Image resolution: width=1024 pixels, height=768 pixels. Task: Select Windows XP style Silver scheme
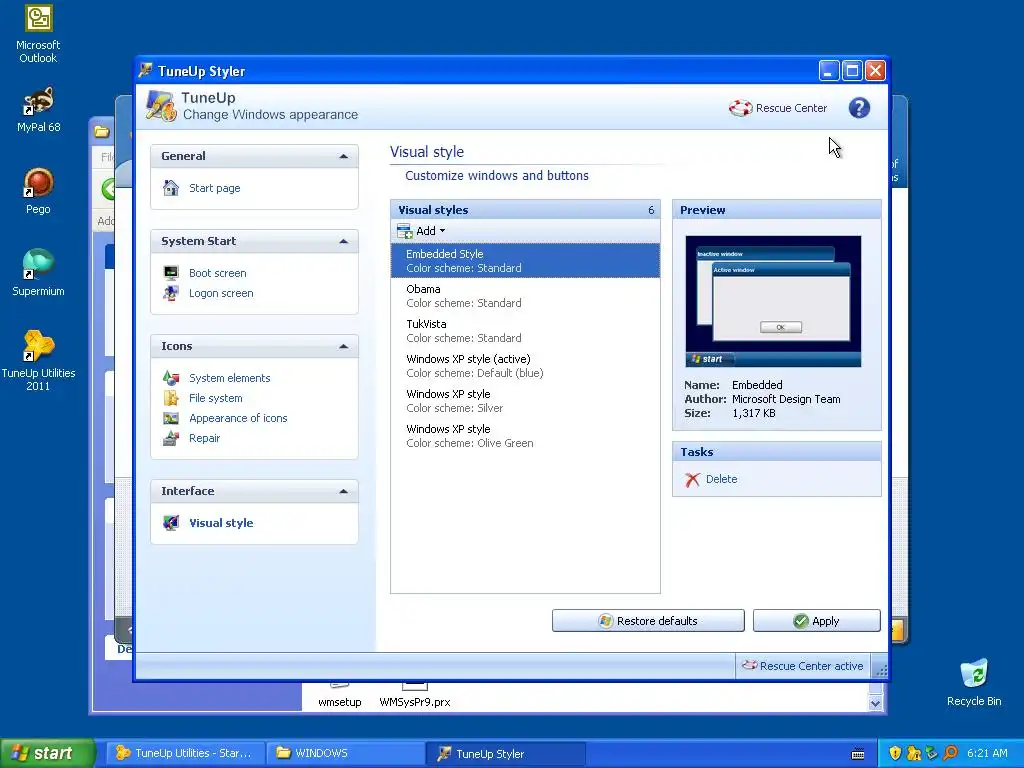tap(525, 401)
